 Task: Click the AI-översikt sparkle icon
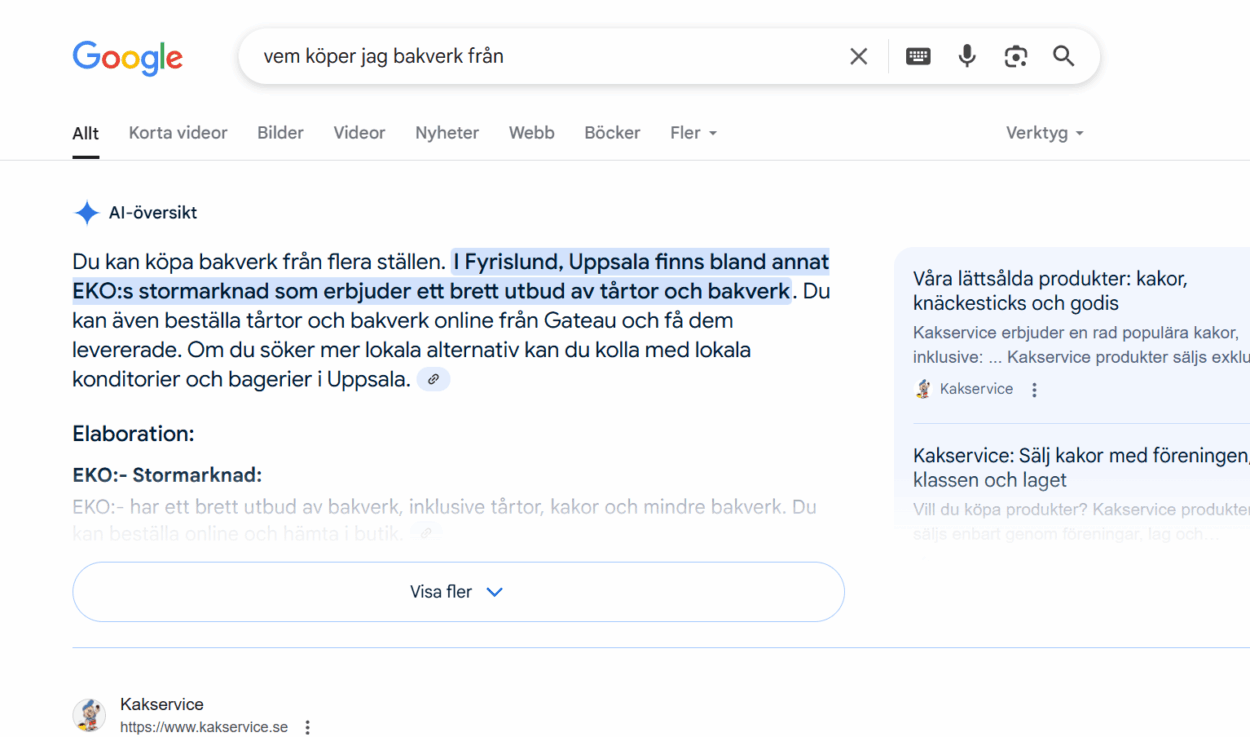point(87,212)
